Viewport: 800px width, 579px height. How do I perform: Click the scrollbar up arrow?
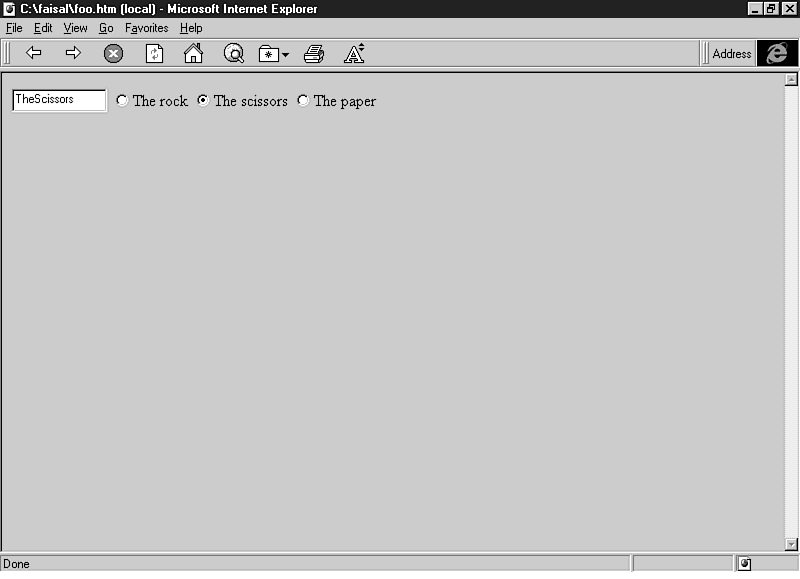tap(791, 80)
